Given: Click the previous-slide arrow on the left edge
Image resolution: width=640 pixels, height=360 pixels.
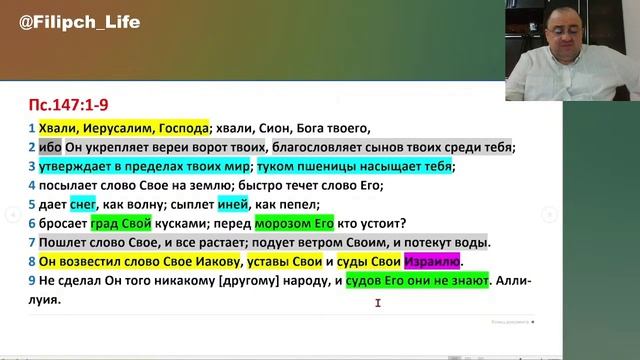Looking at the screenshot, I should click(x=13, y=214).
